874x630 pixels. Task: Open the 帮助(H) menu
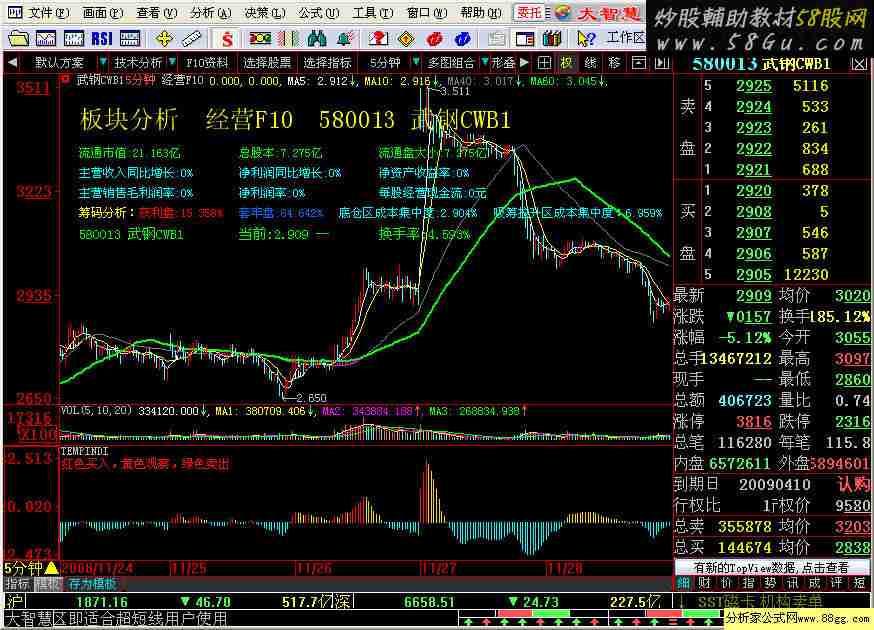tap(481, 13)
